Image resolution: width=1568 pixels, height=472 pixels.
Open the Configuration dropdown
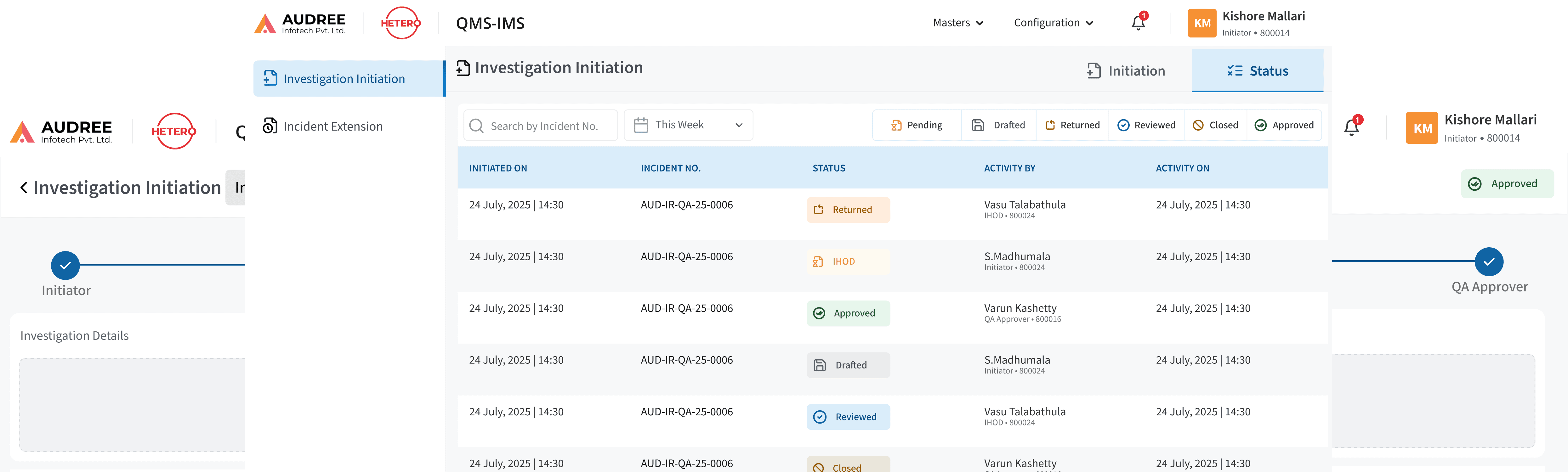[1054, 23]
